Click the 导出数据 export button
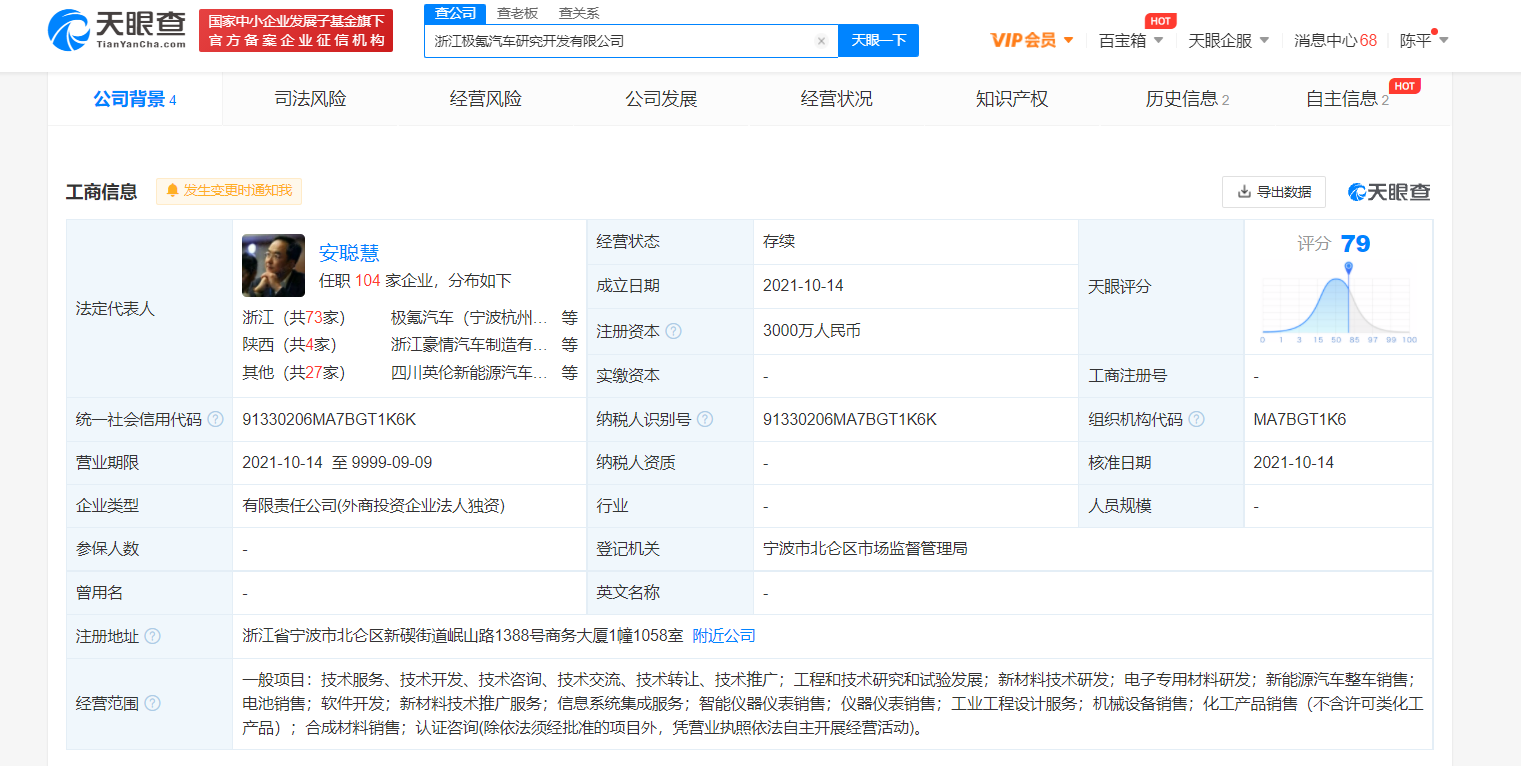 pyautogui.click(x=1274, y=192)
